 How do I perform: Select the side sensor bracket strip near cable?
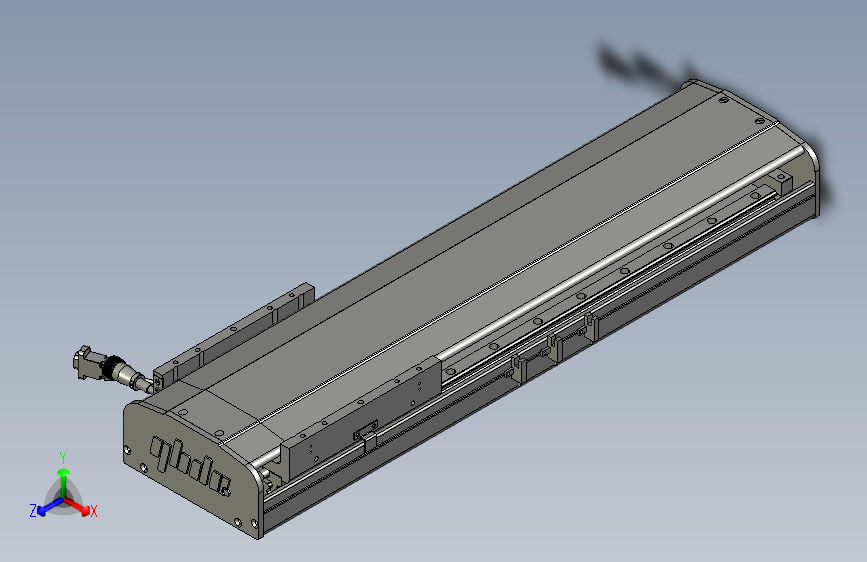pyautogui.click(x=233, y=337)
